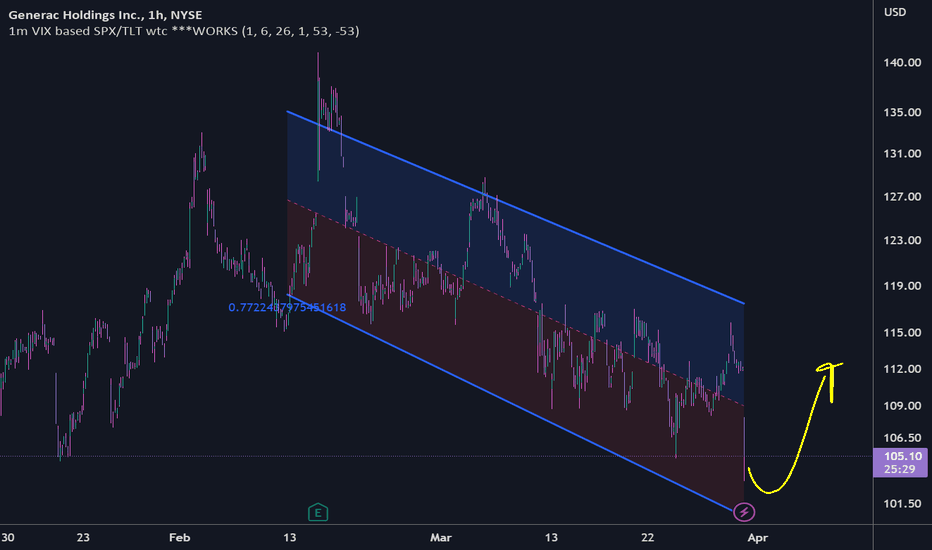Click the 22 date axis label
The height and width of the screenshot is (550, 932).
(647, 538)
